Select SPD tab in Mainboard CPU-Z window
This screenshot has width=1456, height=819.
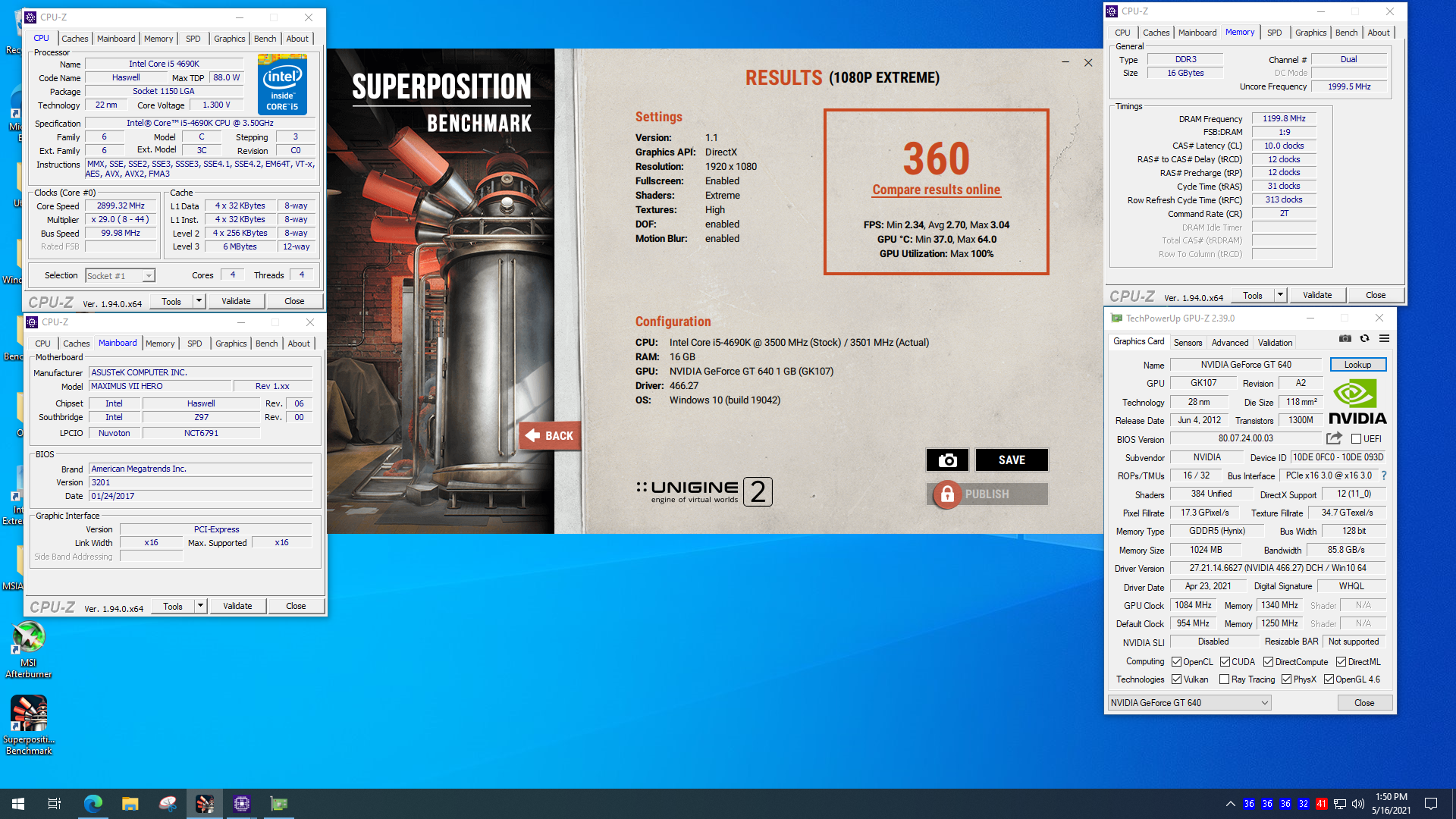tap(195, 344)
